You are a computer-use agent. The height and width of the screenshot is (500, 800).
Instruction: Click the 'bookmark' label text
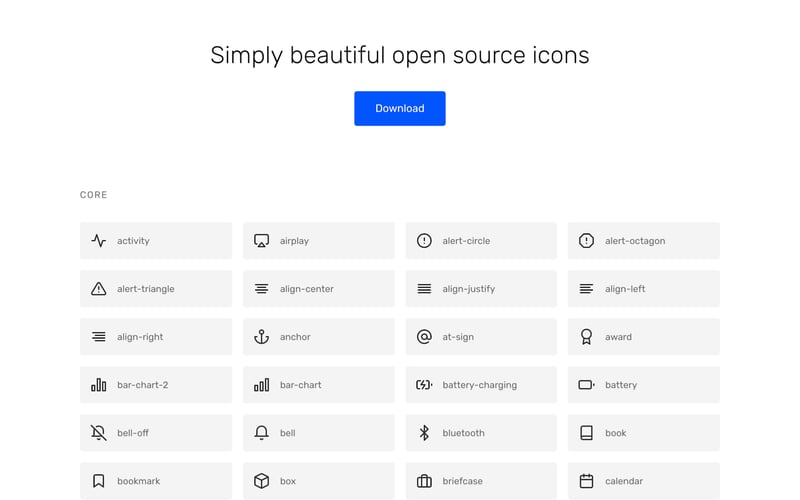point(138,481)
